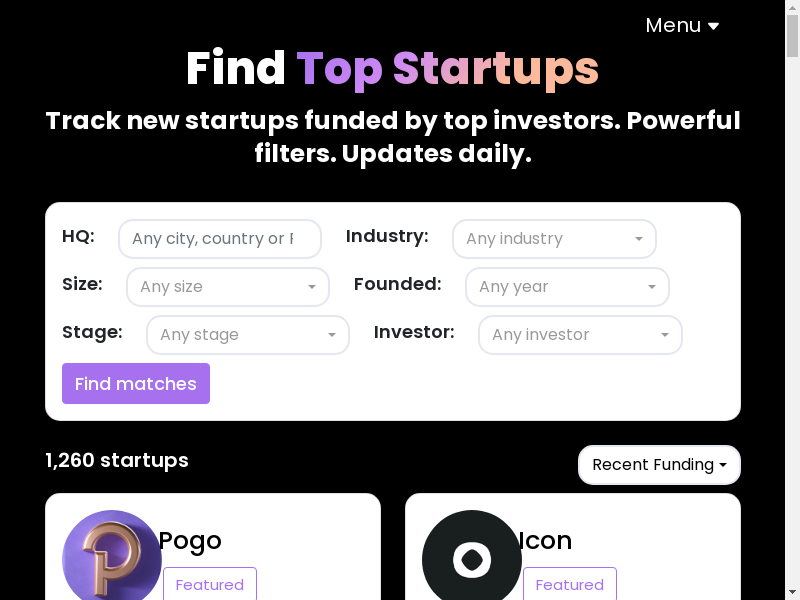Image resolution: width=800 pixels, height=600 pixels.
Task: Click the Featured tag on Icon
Action: point(570,585)
